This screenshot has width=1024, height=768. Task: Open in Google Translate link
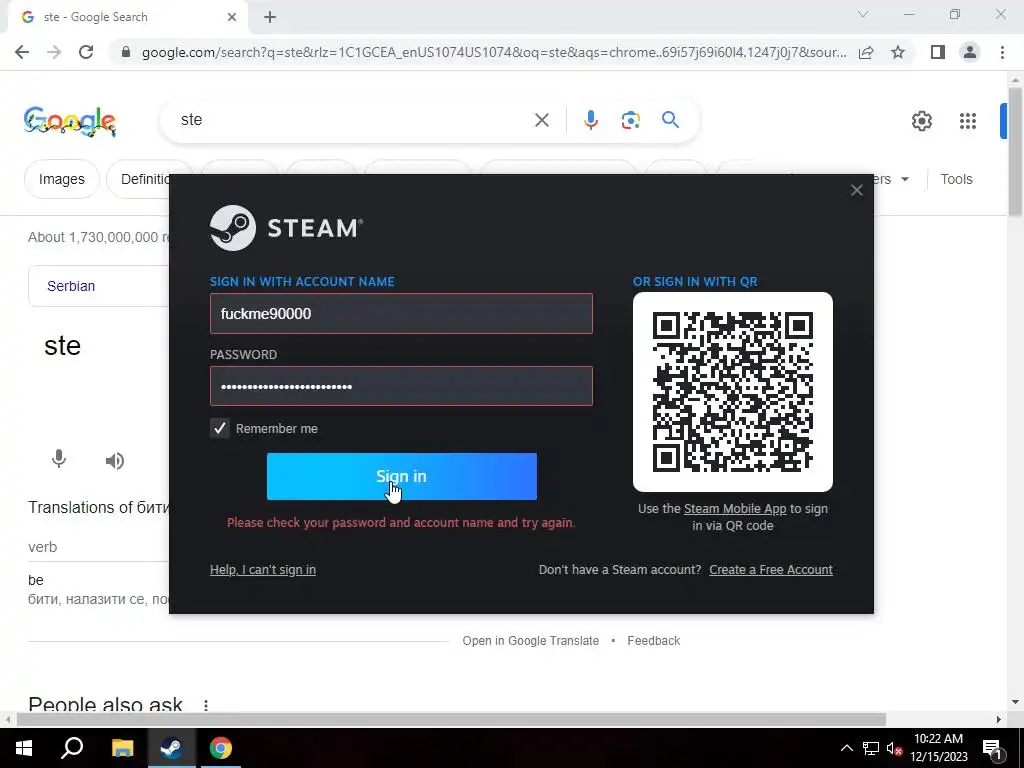tap(530, 641)
